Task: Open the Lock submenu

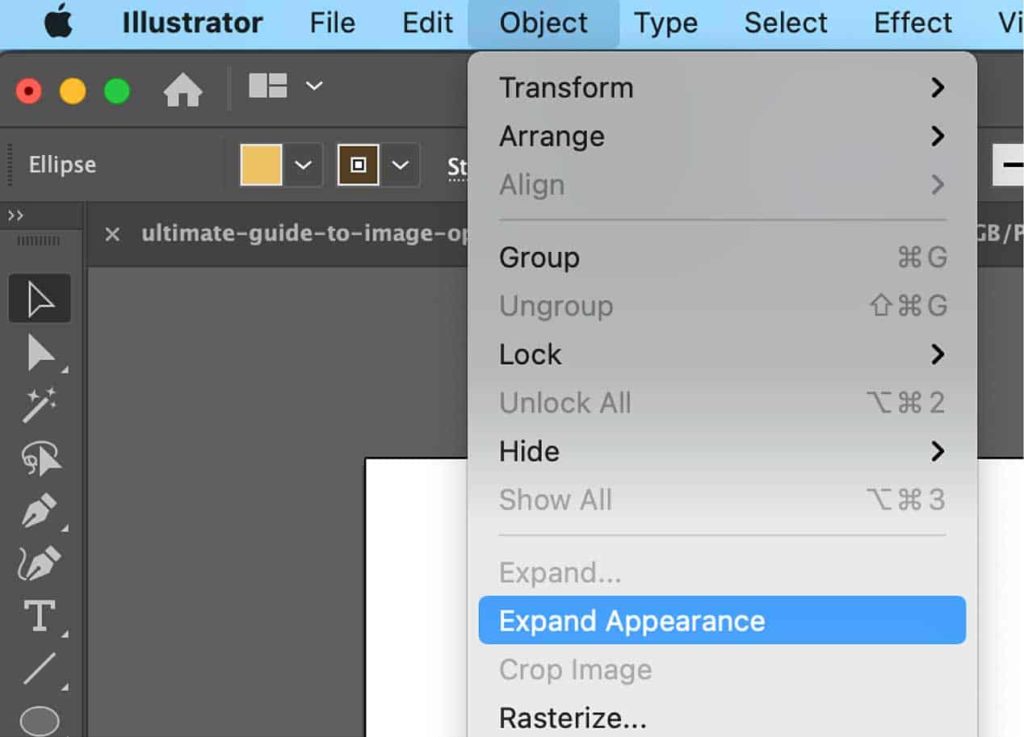Action: click(722, 354)
